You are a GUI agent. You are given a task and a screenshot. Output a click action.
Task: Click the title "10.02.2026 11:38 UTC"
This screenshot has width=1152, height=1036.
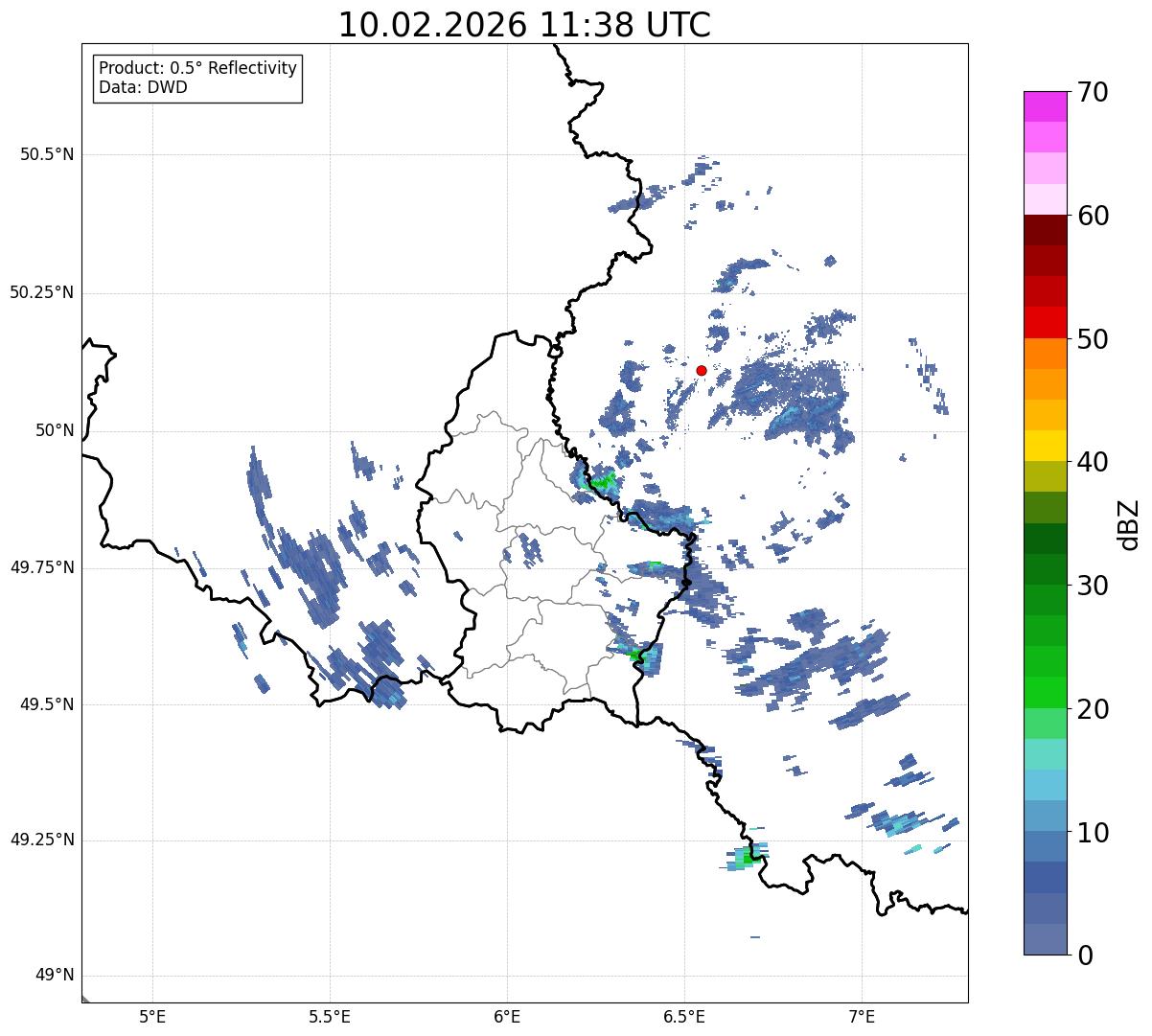[x=524, y=25]
